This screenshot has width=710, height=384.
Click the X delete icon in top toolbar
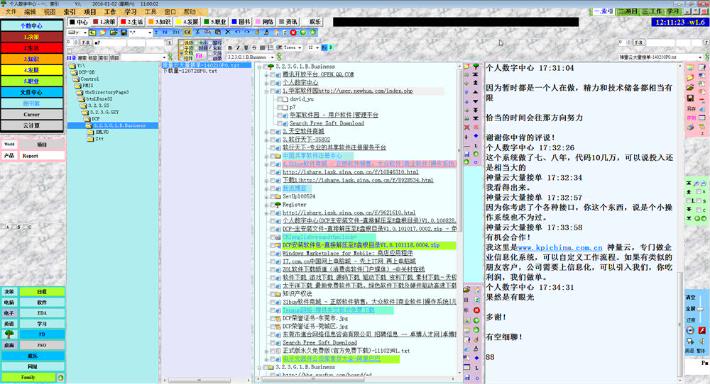pyautogui.click(x=228, y=32)
